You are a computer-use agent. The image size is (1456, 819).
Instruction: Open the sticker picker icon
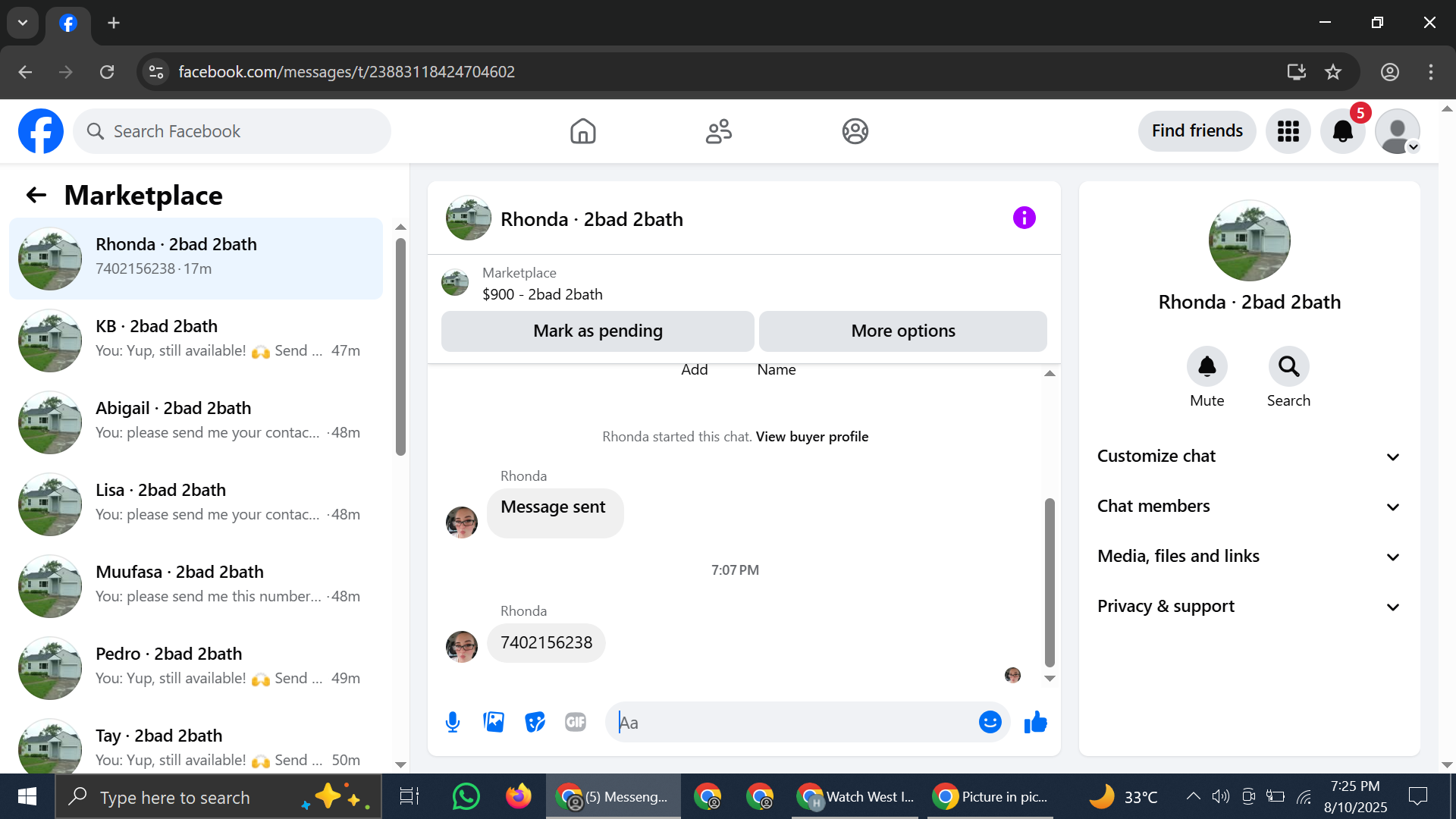point(535,722)
